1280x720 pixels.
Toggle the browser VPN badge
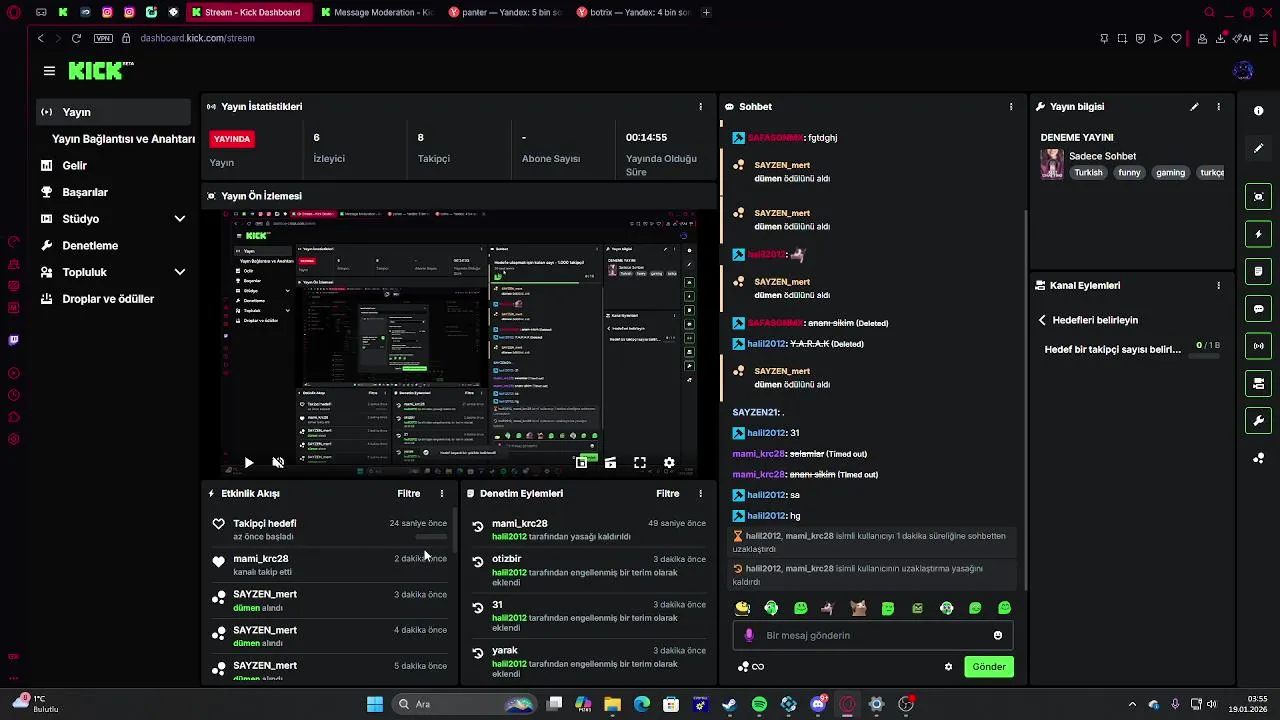click(103, 38)
